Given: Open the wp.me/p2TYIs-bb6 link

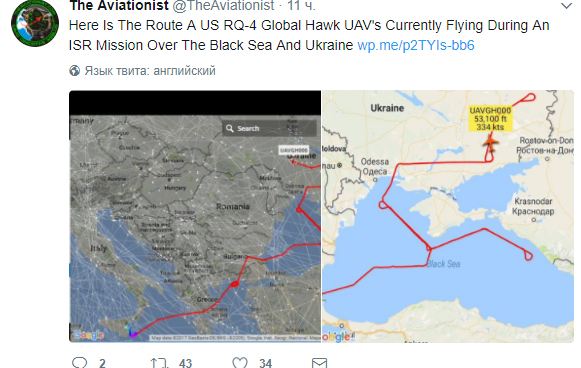Looking at the screenshot, I should click(x=416, y=45).
